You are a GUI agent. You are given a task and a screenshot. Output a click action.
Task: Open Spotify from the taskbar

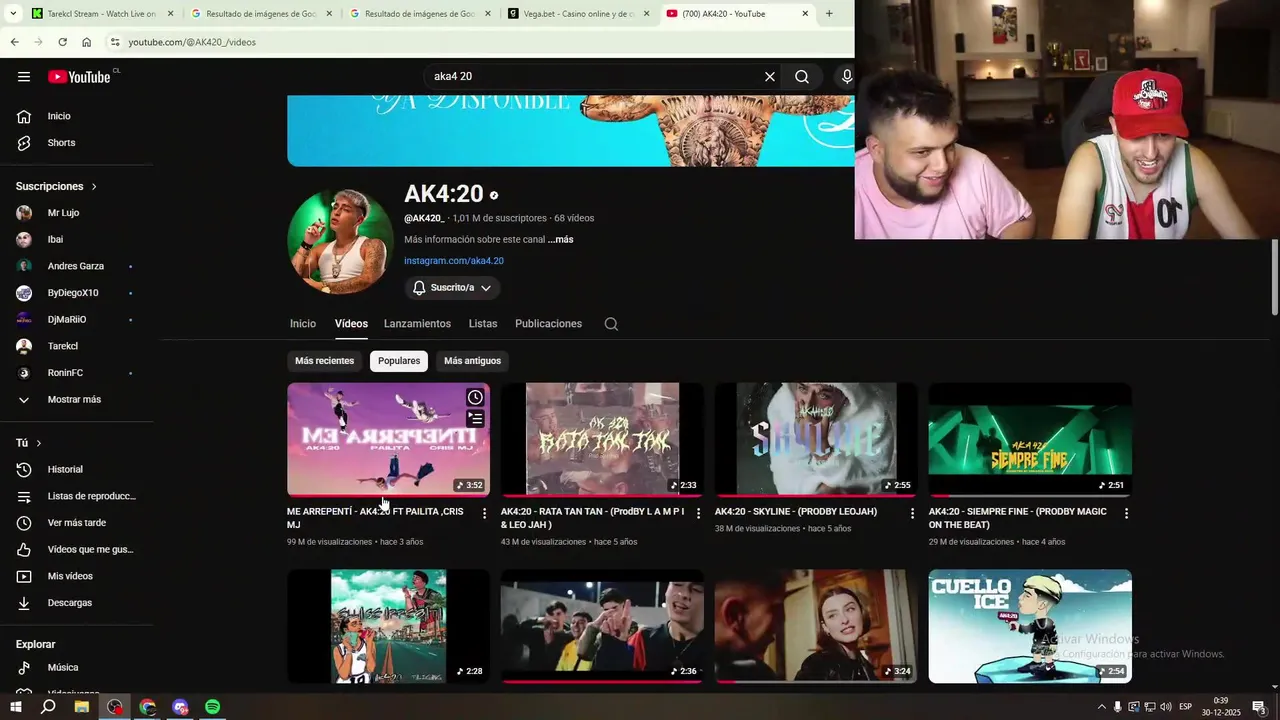213,707
